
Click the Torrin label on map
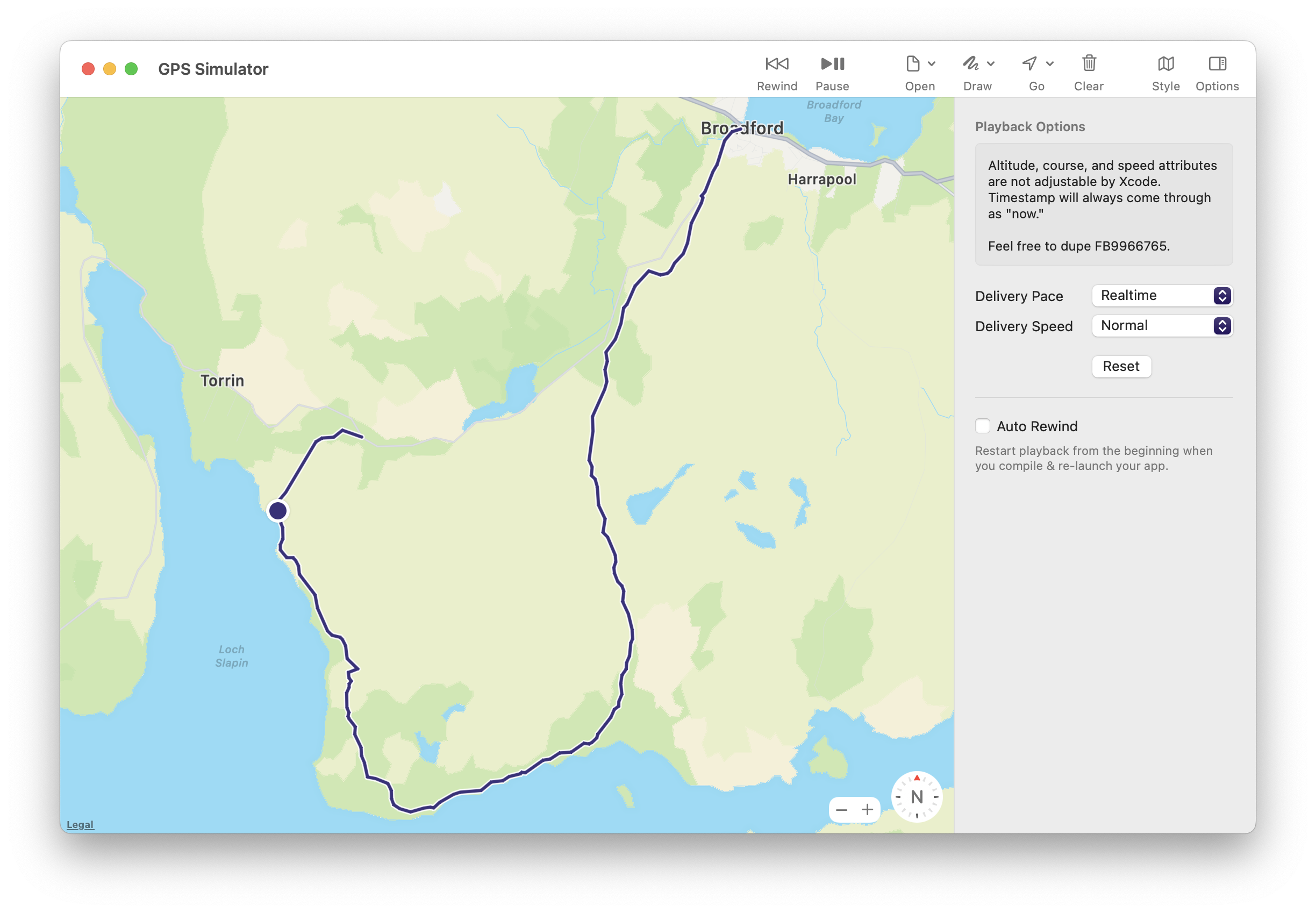point(223,381)
